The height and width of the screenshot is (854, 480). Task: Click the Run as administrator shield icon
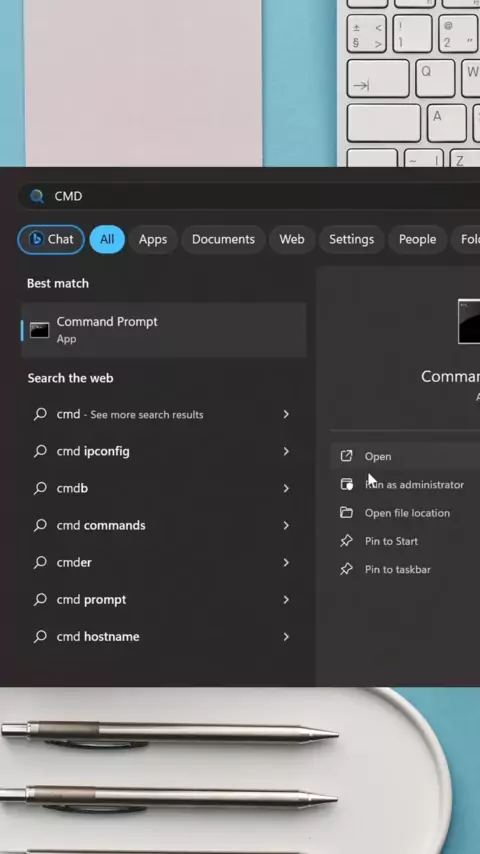coord(347,485)
